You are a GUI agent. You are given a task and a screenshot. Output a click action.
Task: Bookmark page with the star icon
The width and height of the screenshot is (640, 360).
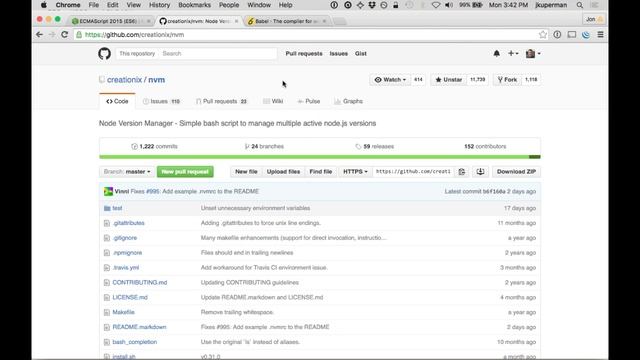(543, 35)
